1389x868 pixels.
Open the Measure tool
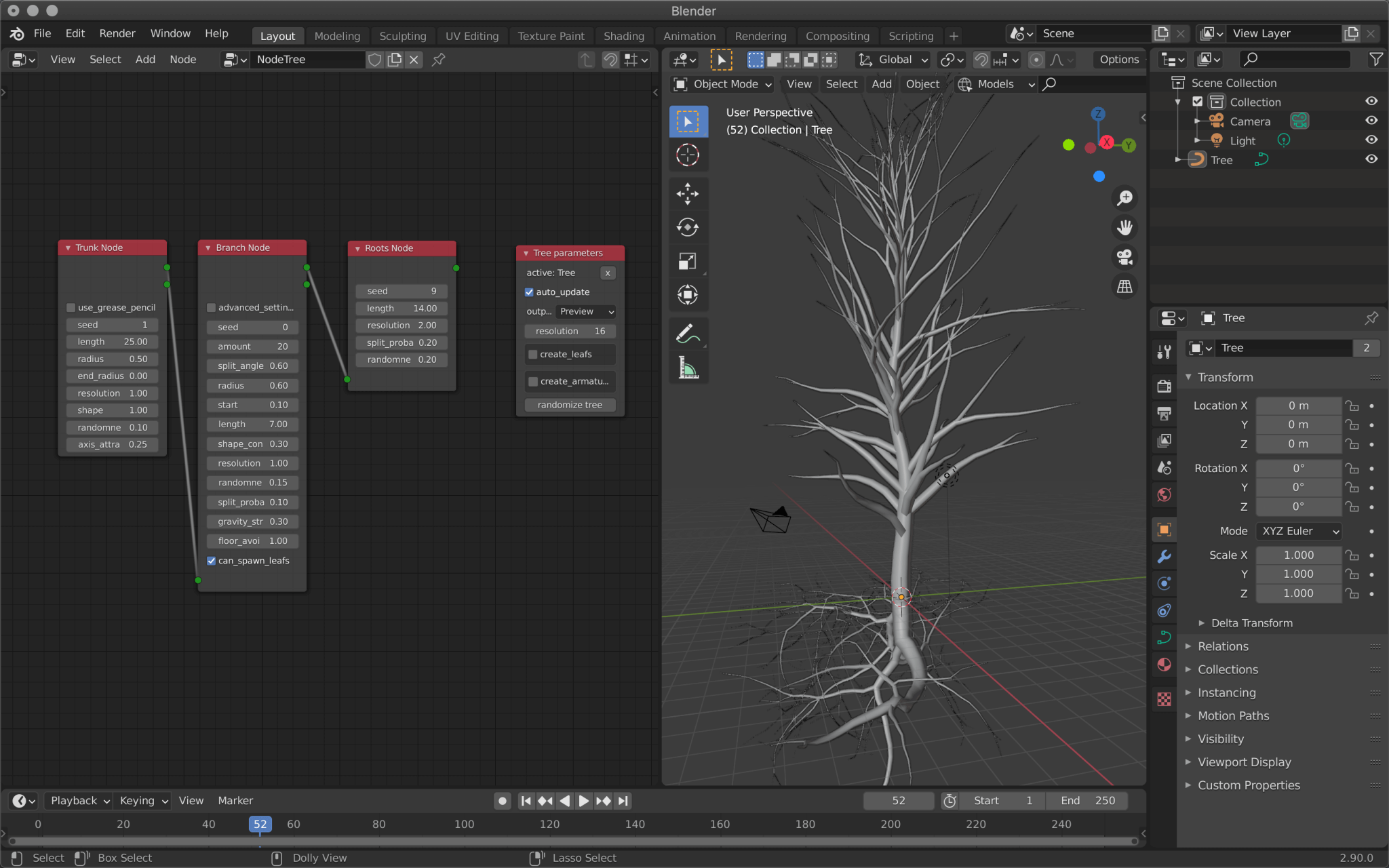point(688,368)
